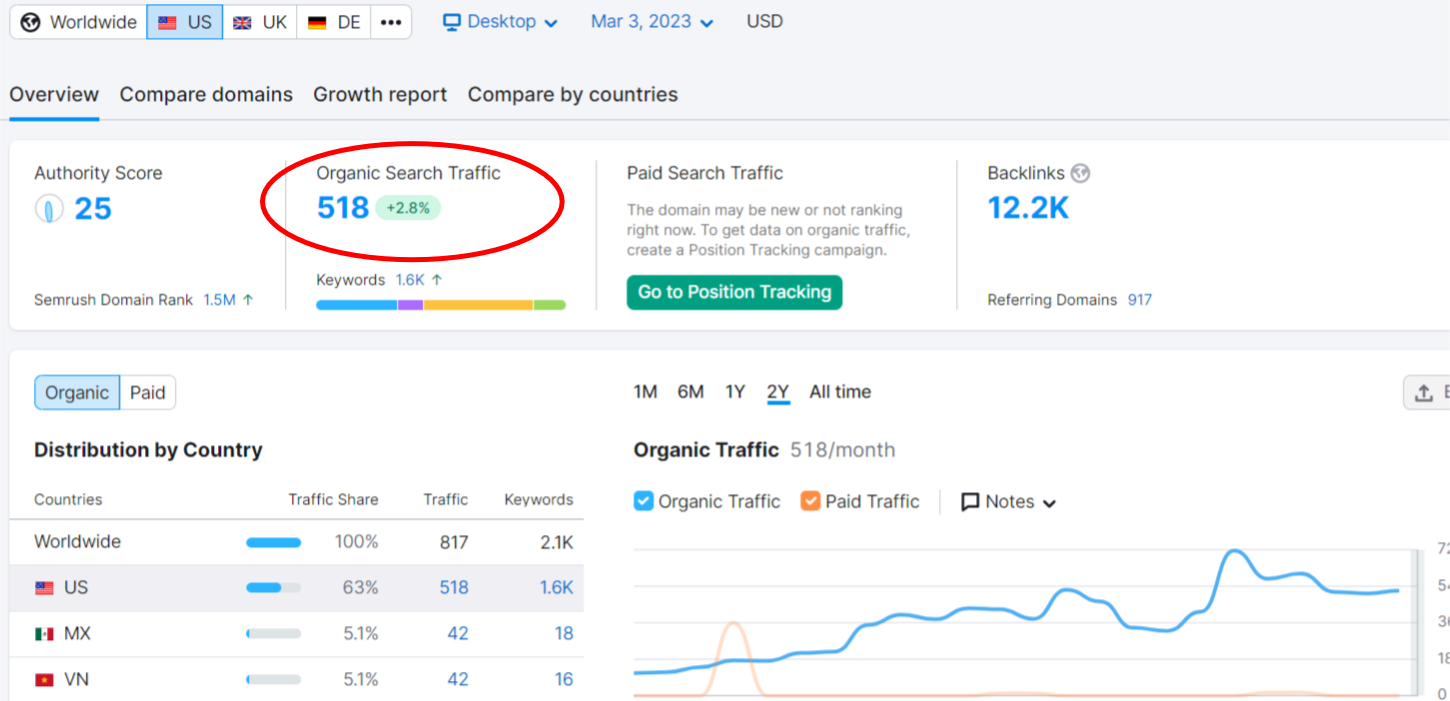Open US keywords value 1.6K

click(556, 588)
